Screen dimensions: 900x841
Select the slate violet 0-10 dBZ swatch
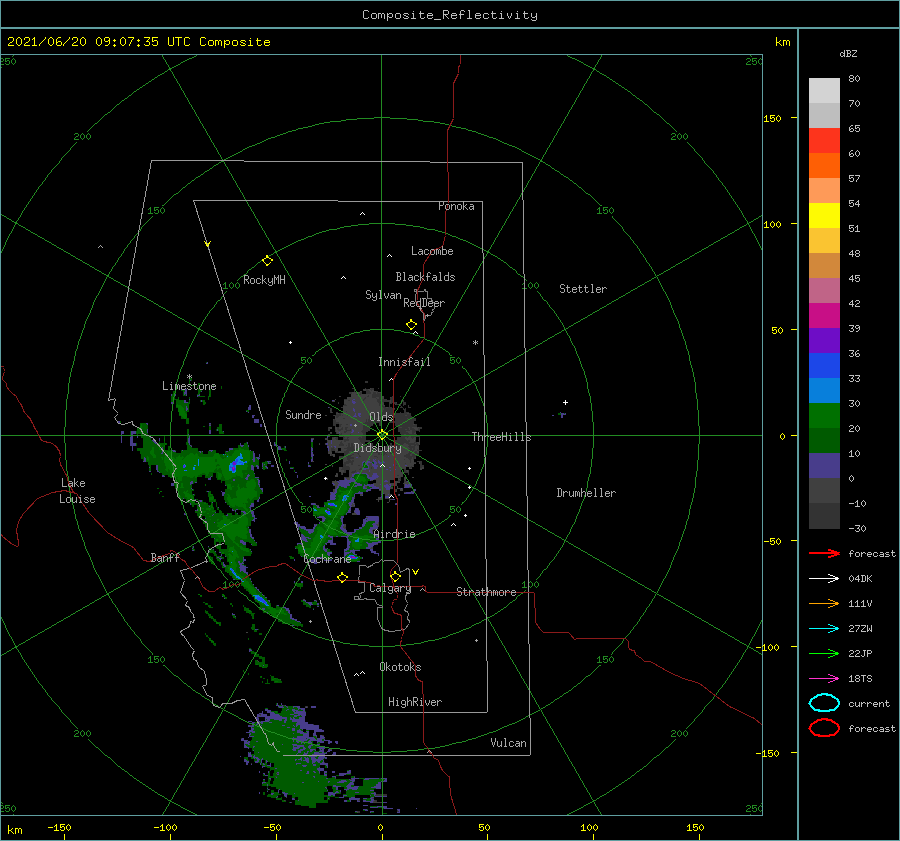pos(824,466)
